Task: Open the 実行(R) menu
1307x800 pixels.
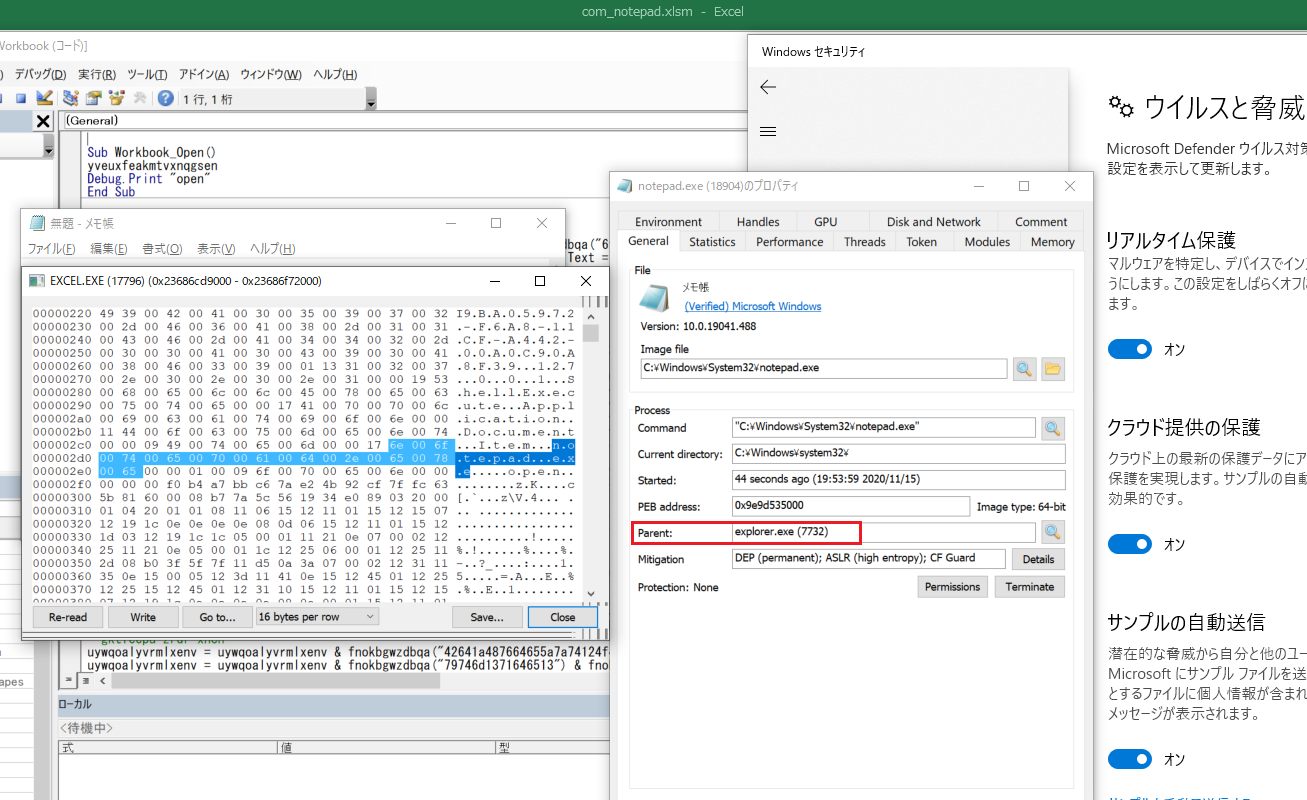Action: 97,74
